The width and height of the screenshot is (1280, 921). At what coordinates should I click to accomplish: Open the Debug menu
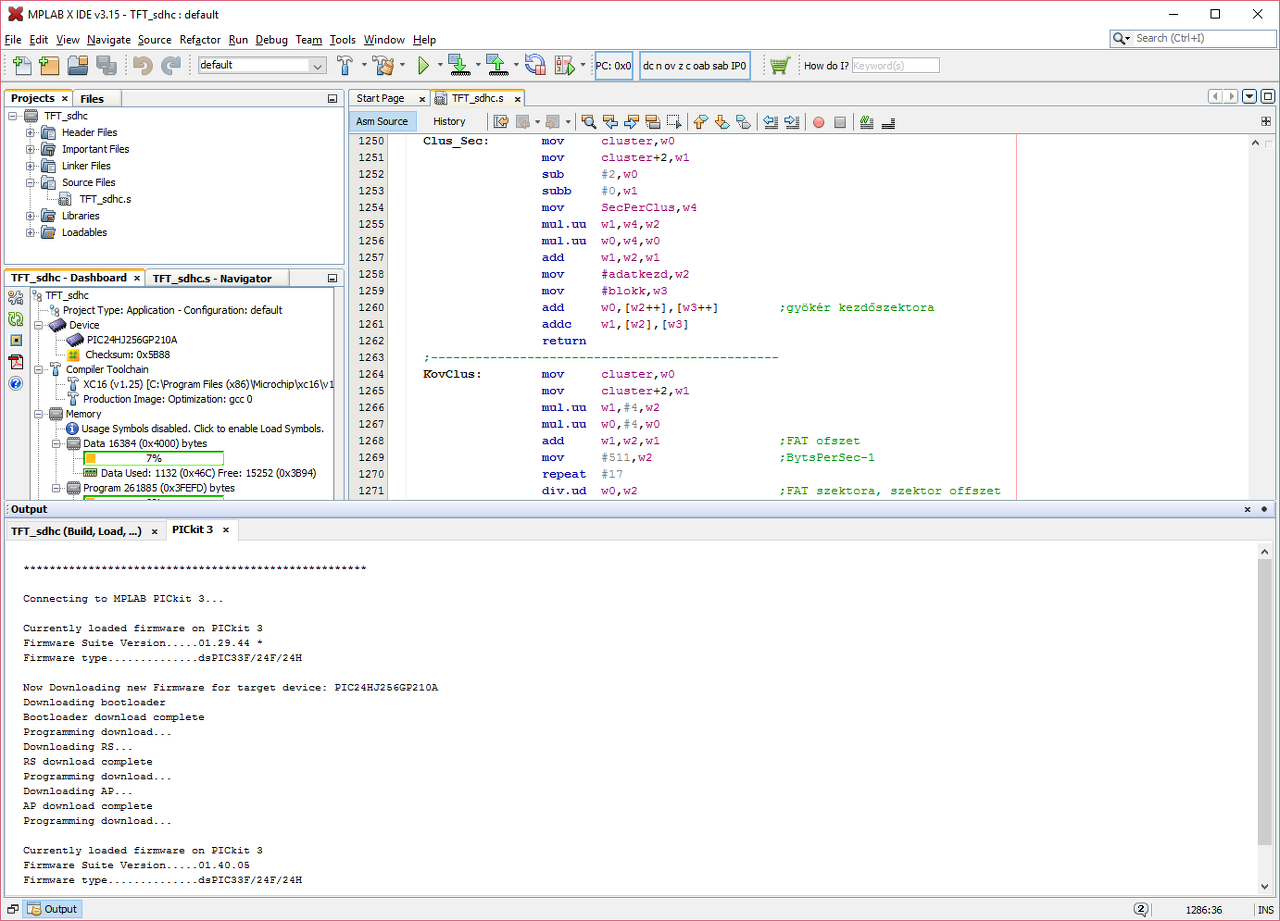(x=271, y=40)
